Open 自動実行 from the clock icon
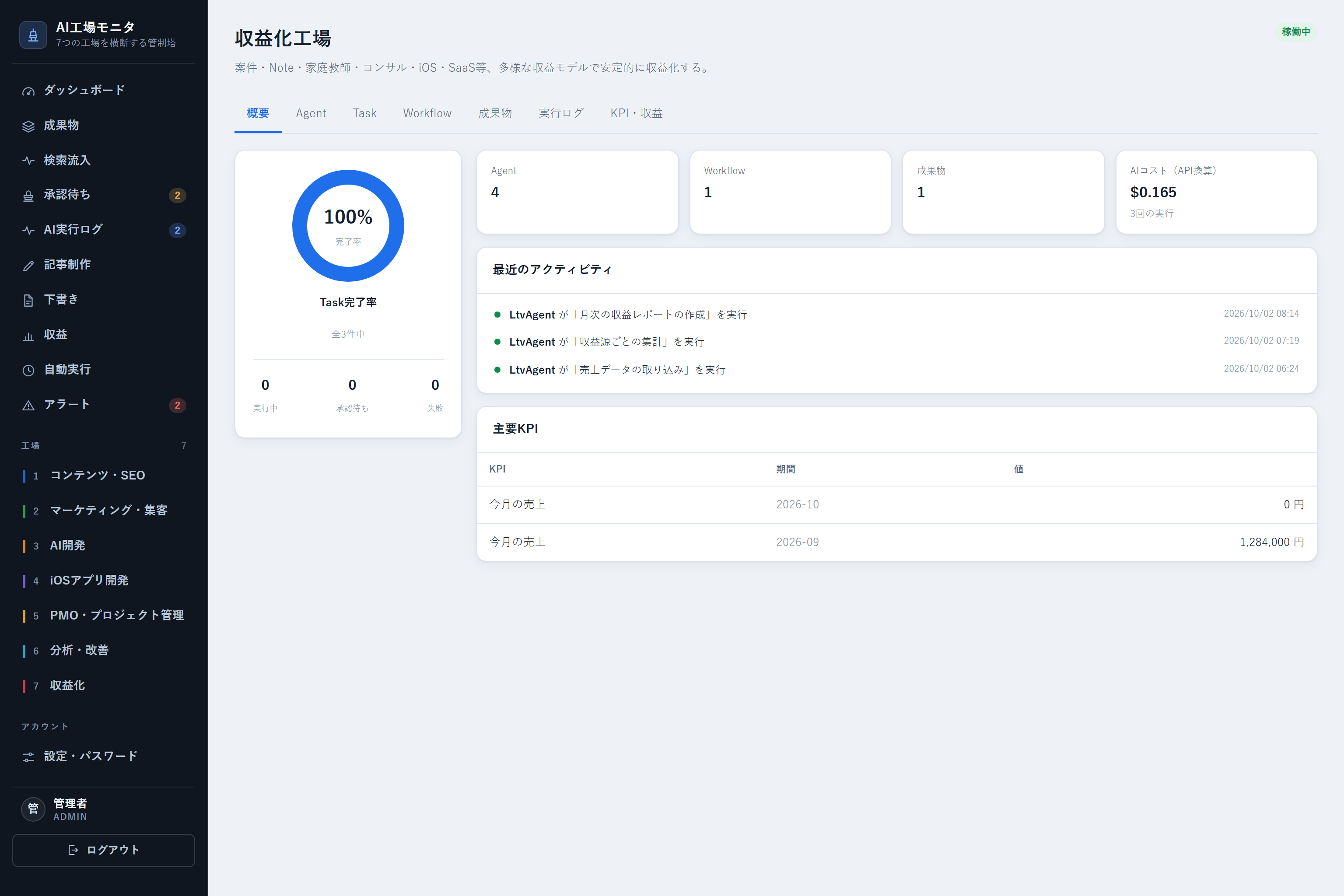This screenshot has height=896, width=1344. (28, 371)
